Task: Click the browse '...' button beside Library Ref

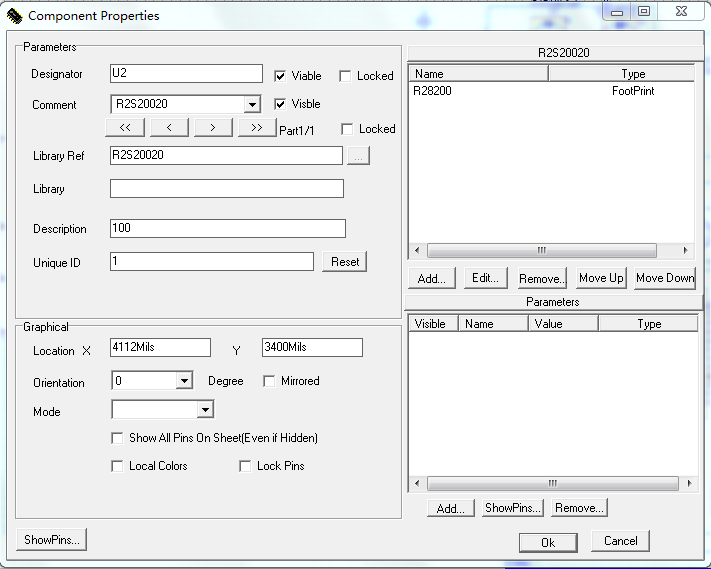Action: tap(360, 156)
